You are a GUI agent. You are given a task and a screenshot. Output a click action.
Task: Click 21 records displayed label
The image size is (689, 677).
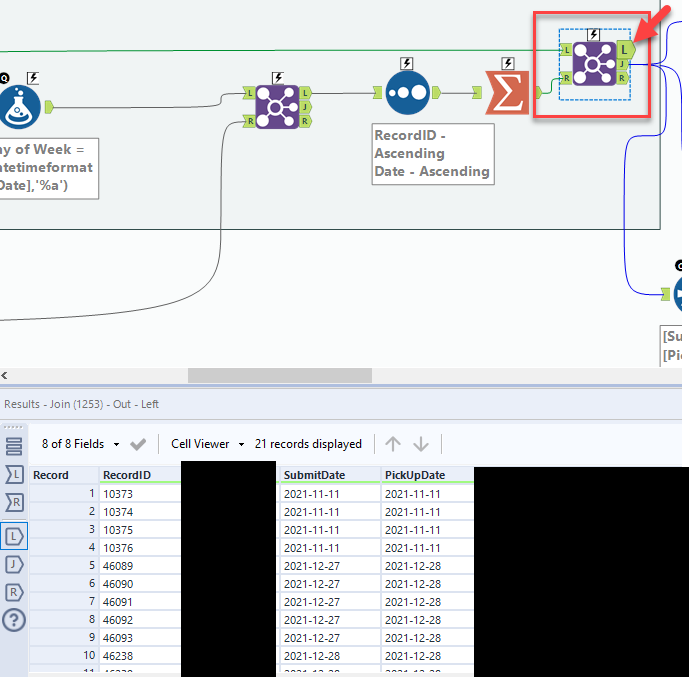(x=308, y=444)
